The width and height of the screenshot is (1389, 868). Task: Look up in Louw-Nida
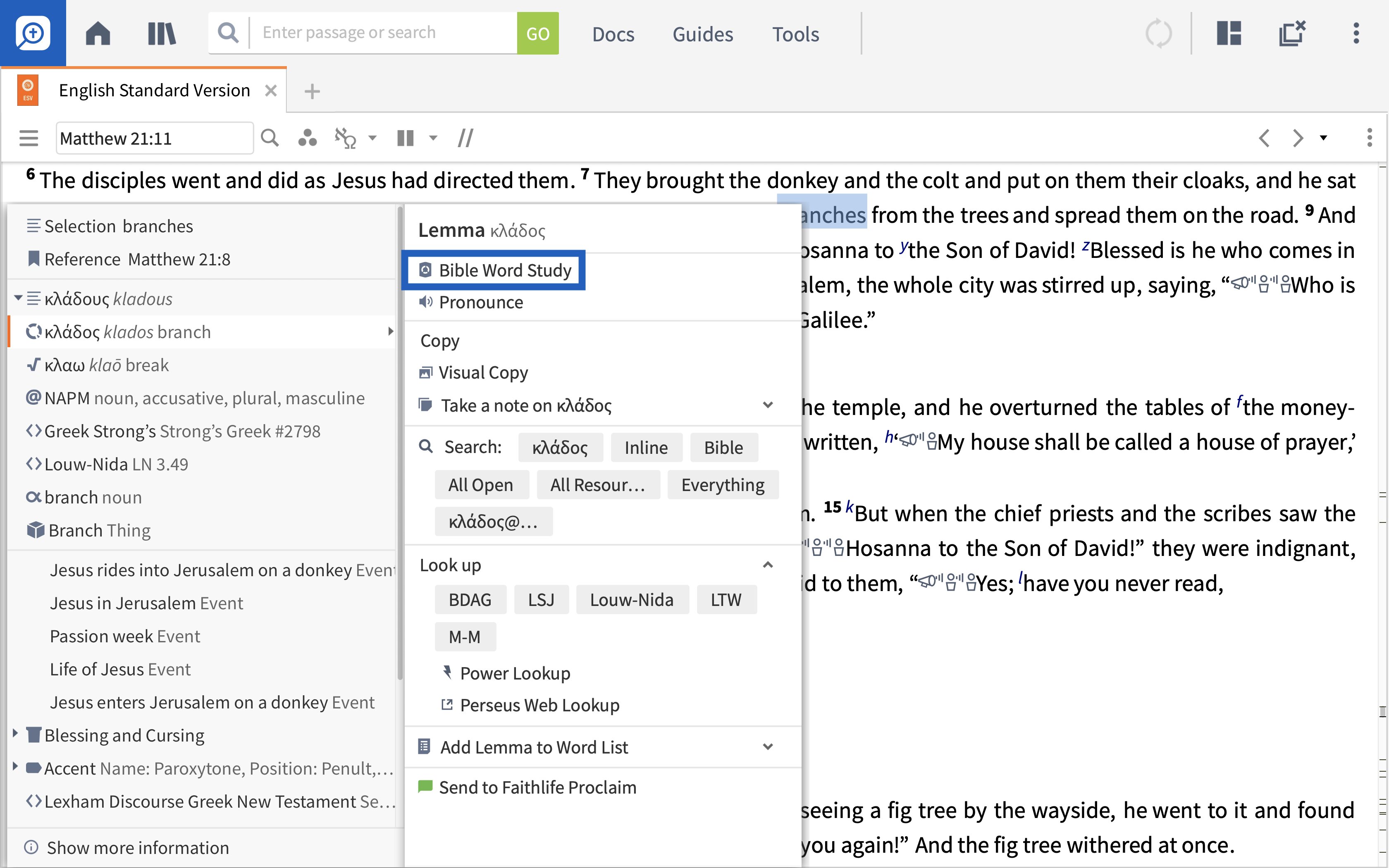coord(632,599)
